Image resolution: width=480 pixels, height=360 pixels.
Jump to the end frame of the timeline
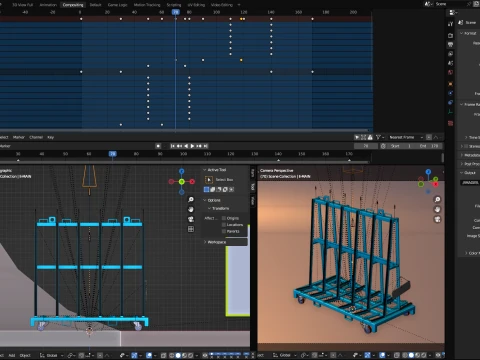(x=206, y=146)
